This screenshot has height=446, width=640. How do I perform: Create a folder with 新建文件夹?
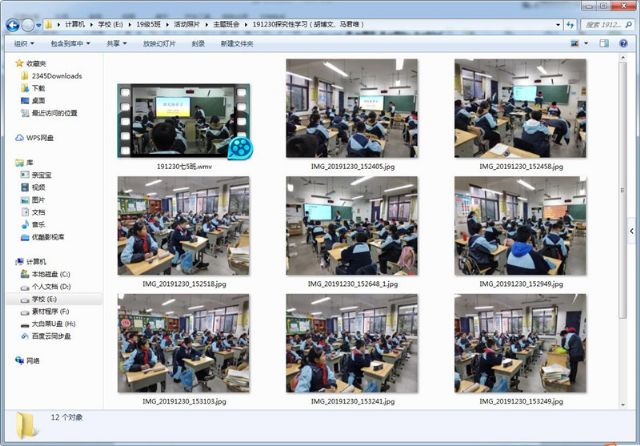(237, 43)
